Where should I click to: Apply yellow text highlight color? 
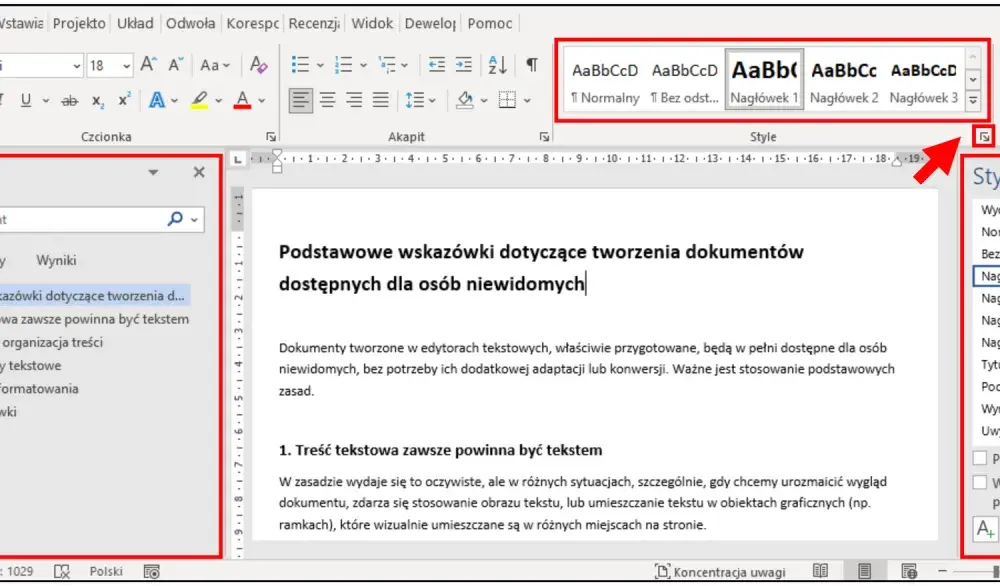[x=200, y=100]
